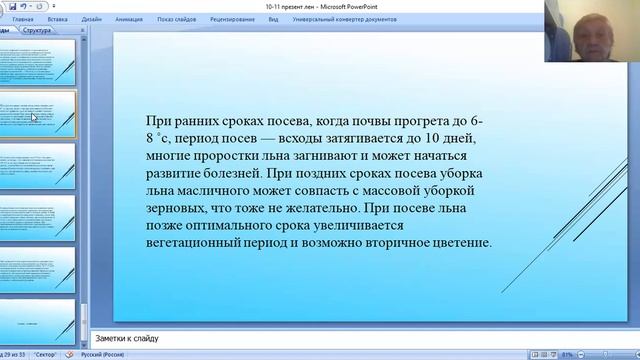Screen dimensions: 640x360
Task: Open the Вид ribbon tab
Action: pyautogui.click(x=273, y=19)
